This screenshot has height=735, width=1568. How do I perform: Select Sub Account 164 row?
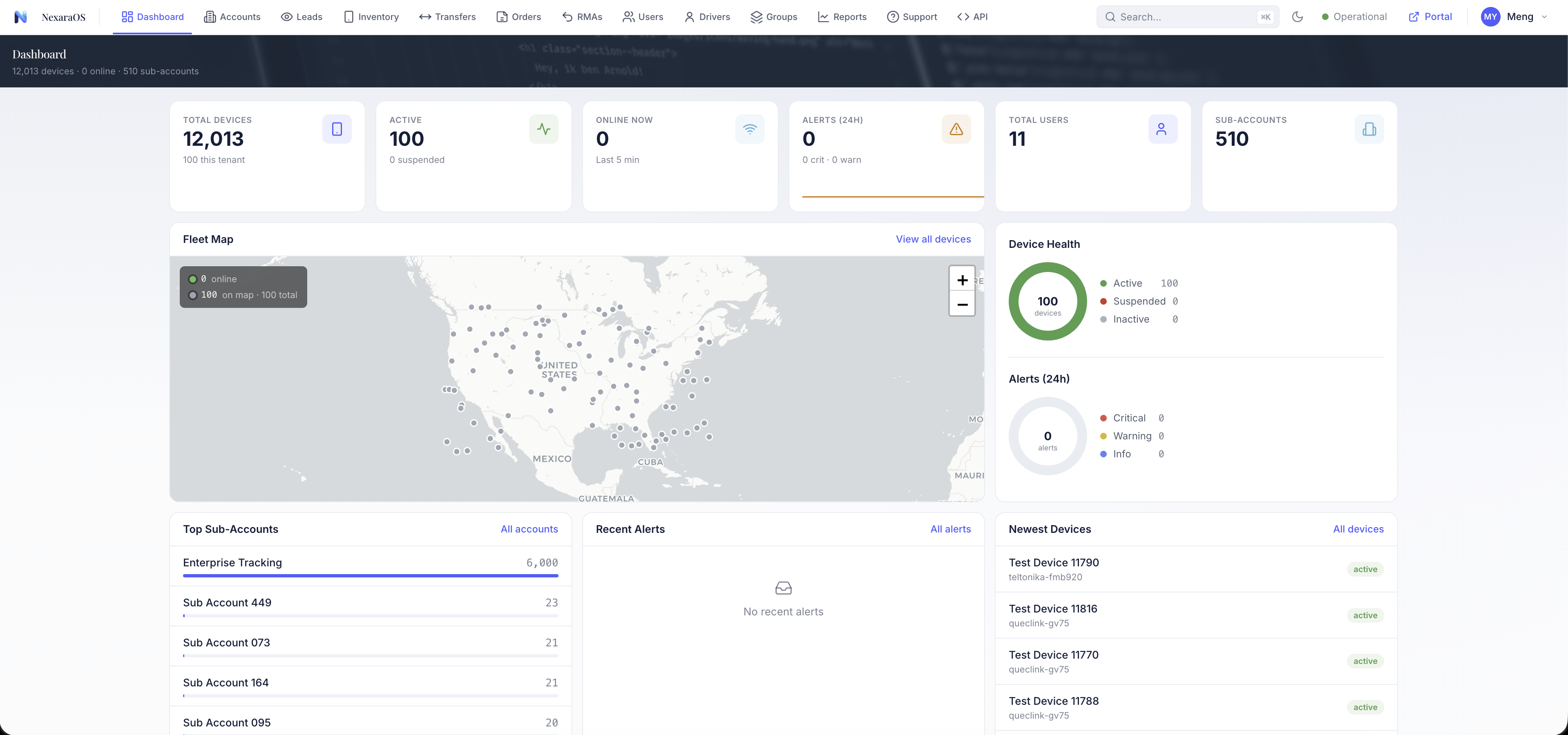pos(370,686)
